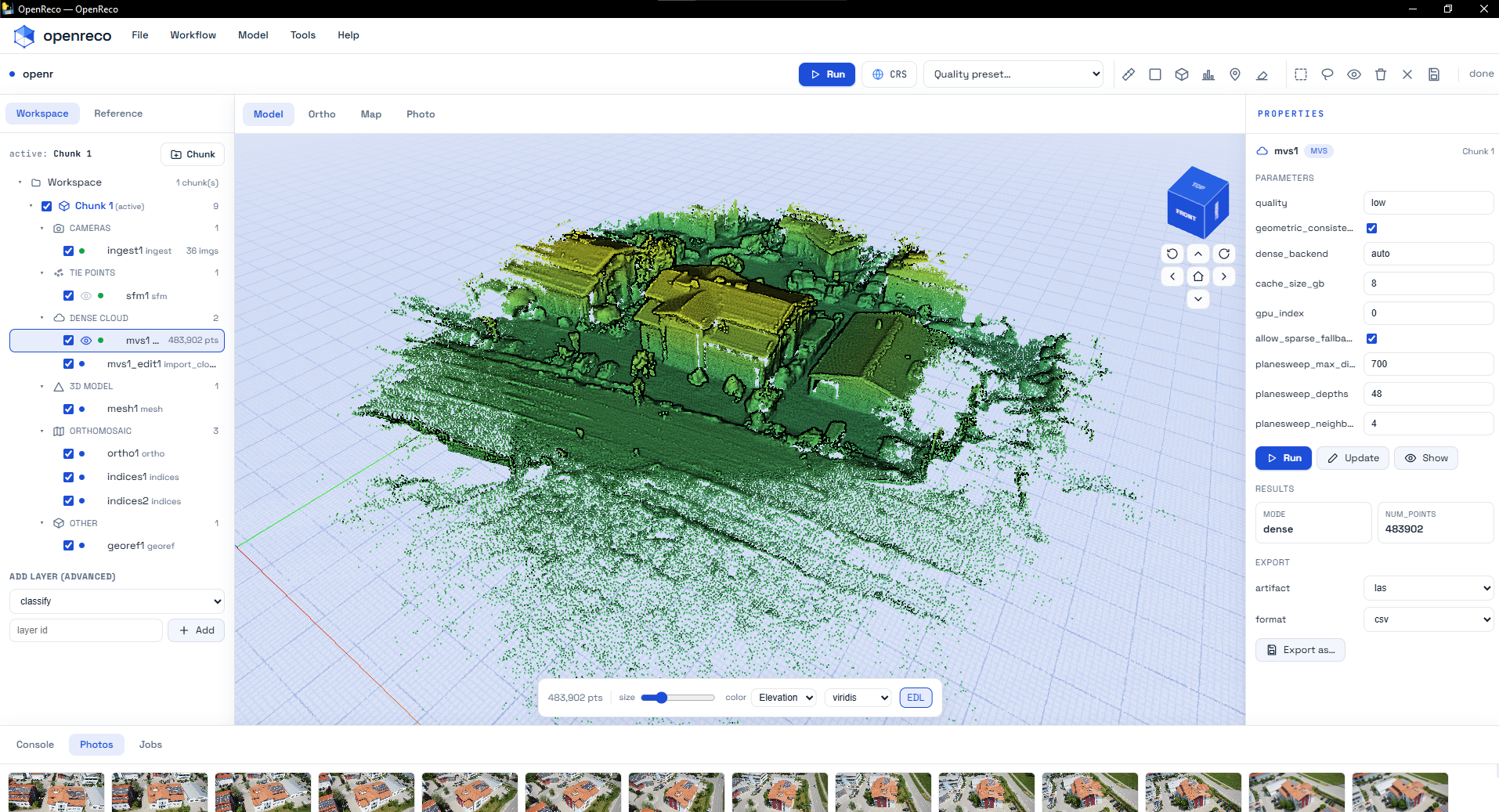The image size is (1499, 812).
Task: Adjust the point size slider
Action: click(677, 698)
